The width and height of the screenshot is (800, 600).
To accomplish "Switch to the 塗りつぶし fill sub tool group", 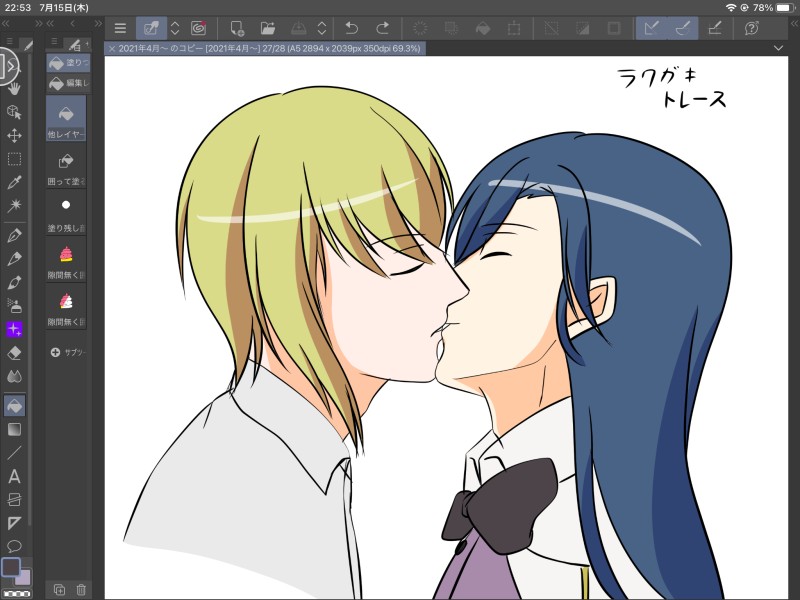I will pos(68,63).
